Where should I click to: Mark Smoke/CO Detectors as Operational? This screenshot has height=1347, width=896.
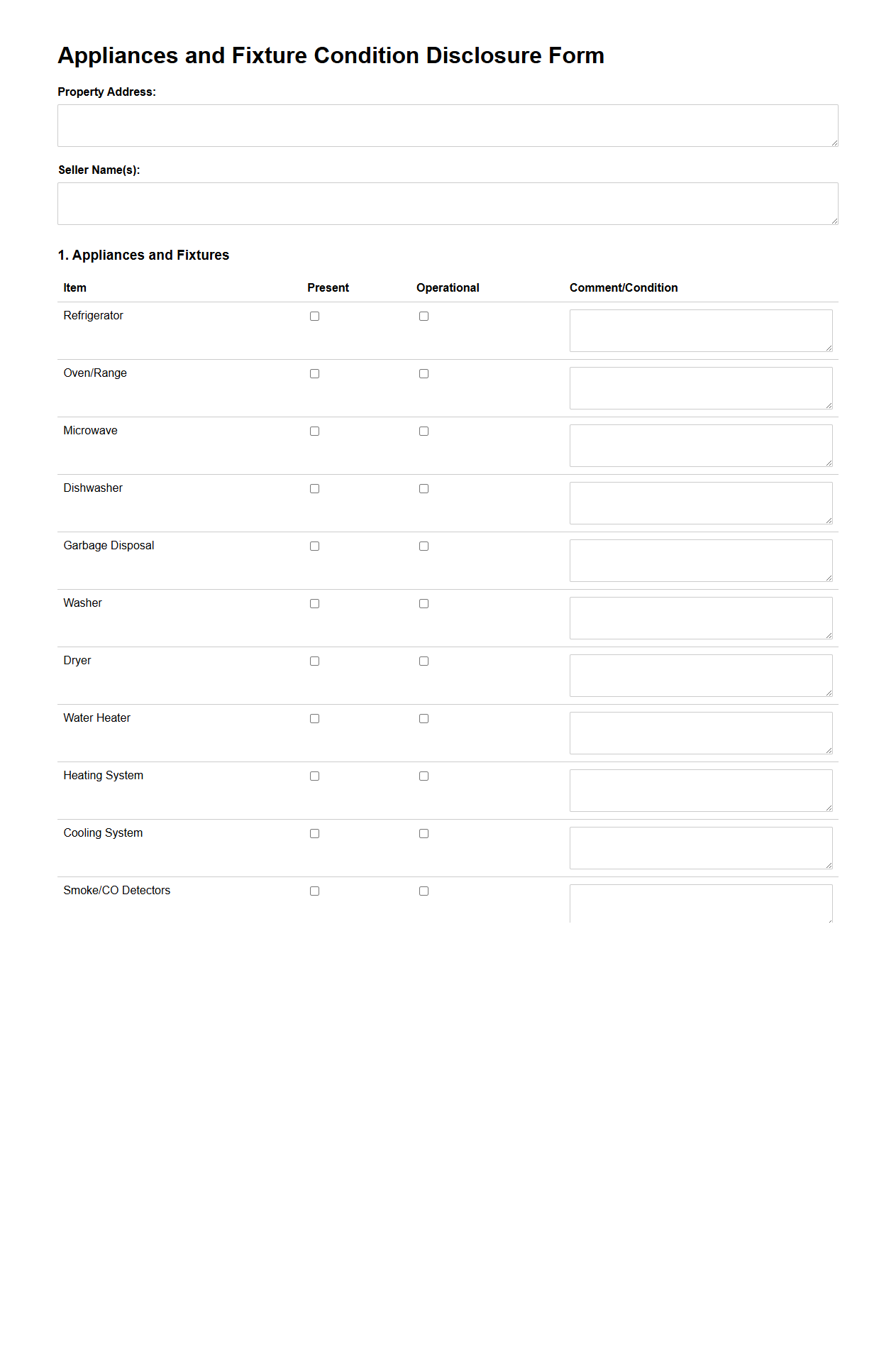(x=424, y=891)
